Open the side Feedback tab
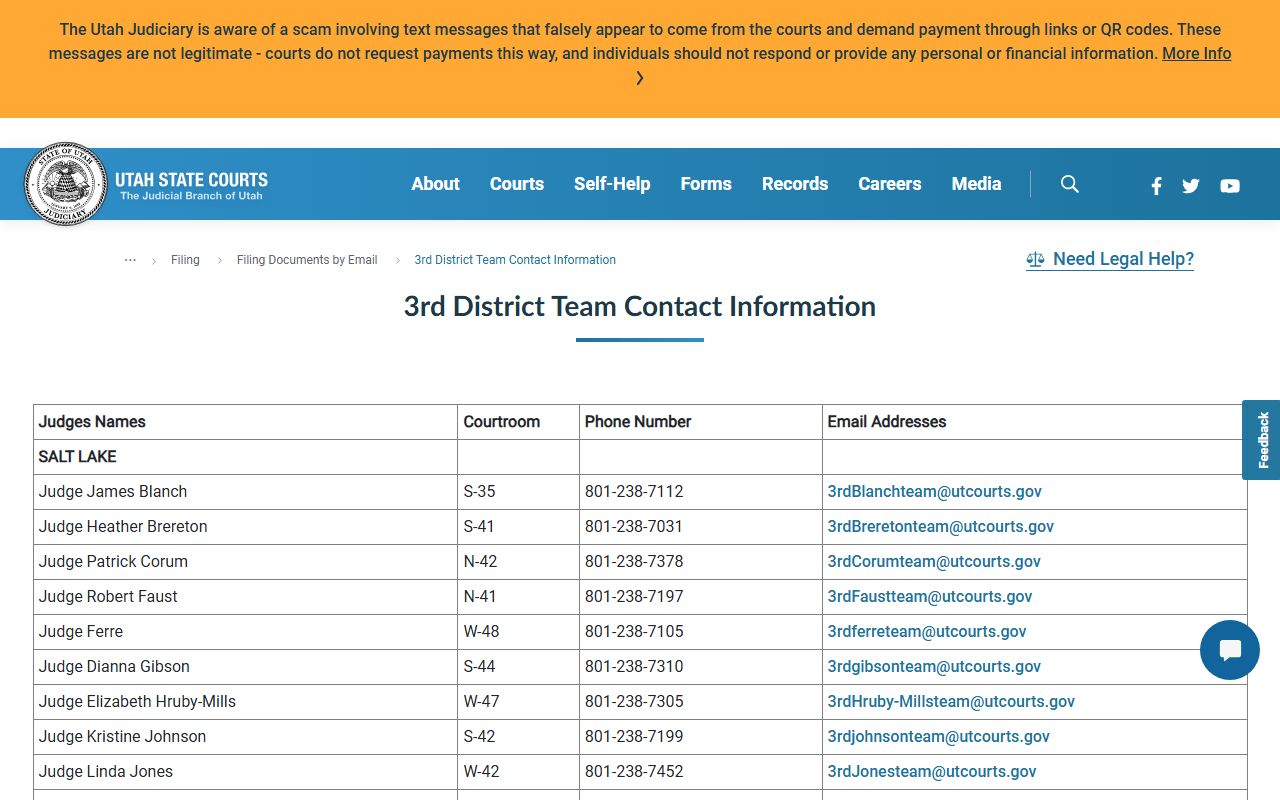 [1262, 440]
